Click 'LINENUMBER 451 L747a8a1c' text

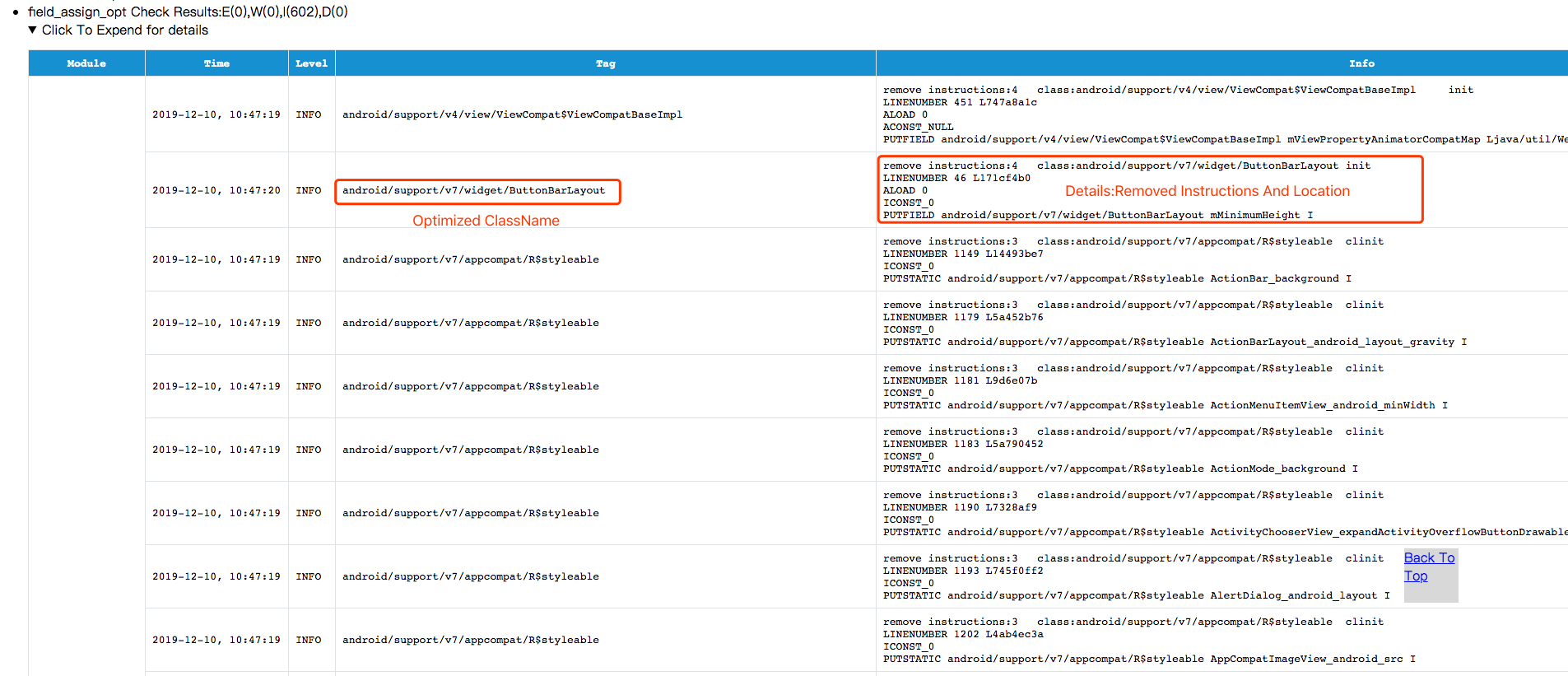(x=960, y=102)
